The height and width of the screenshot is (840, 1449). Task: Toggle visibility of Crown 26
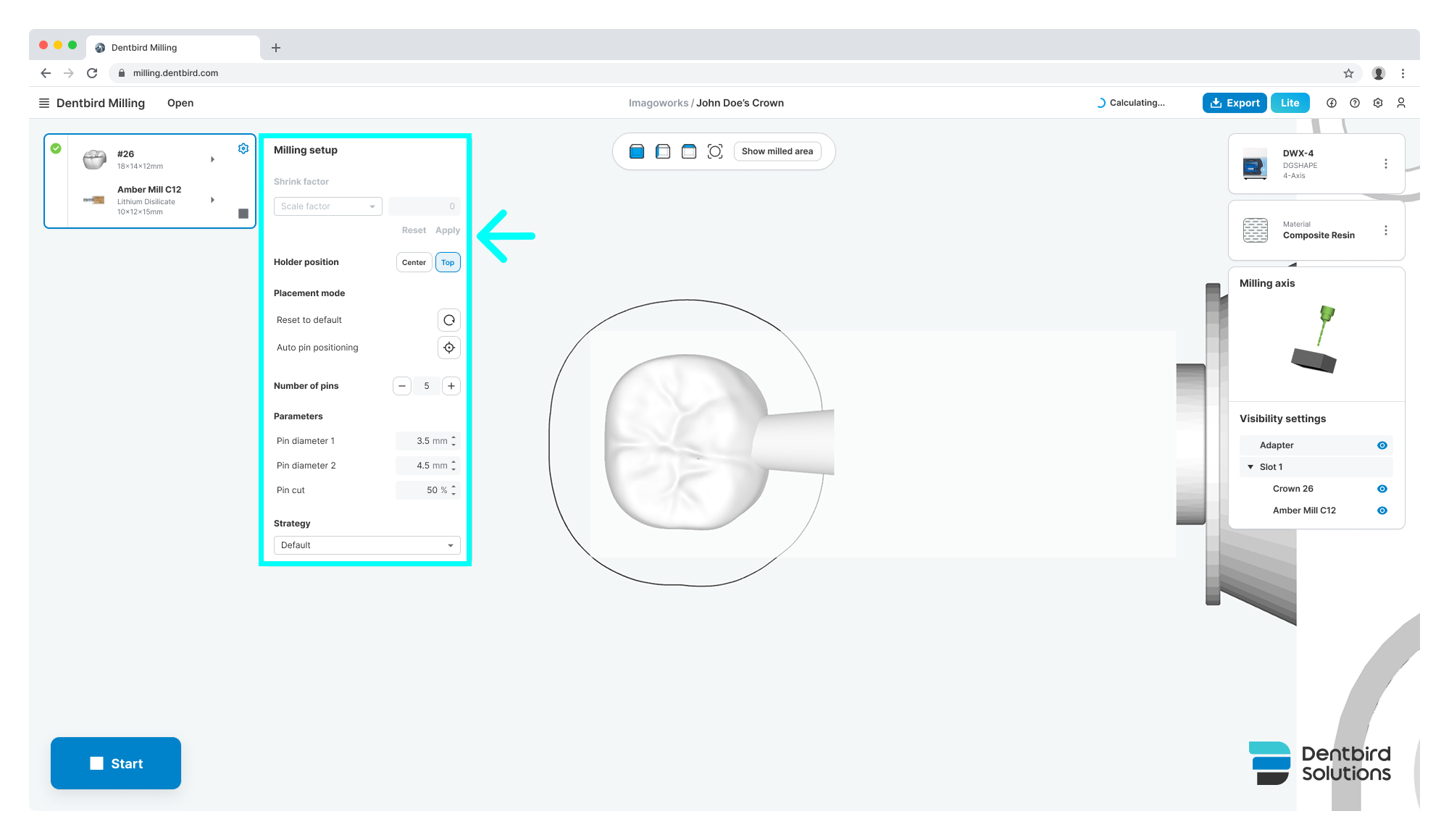1382,489
